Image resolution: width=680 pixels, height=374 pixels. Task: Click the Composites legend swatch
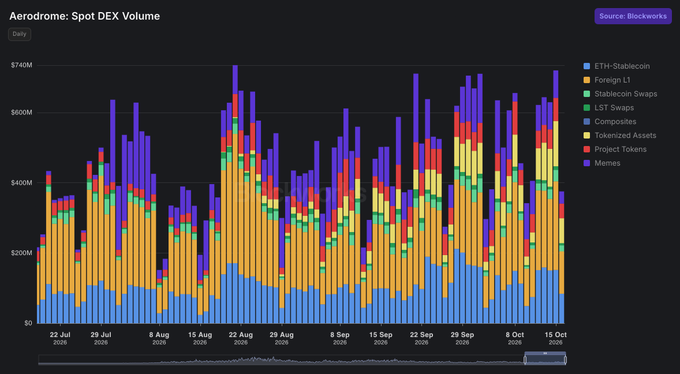point(587,122)
